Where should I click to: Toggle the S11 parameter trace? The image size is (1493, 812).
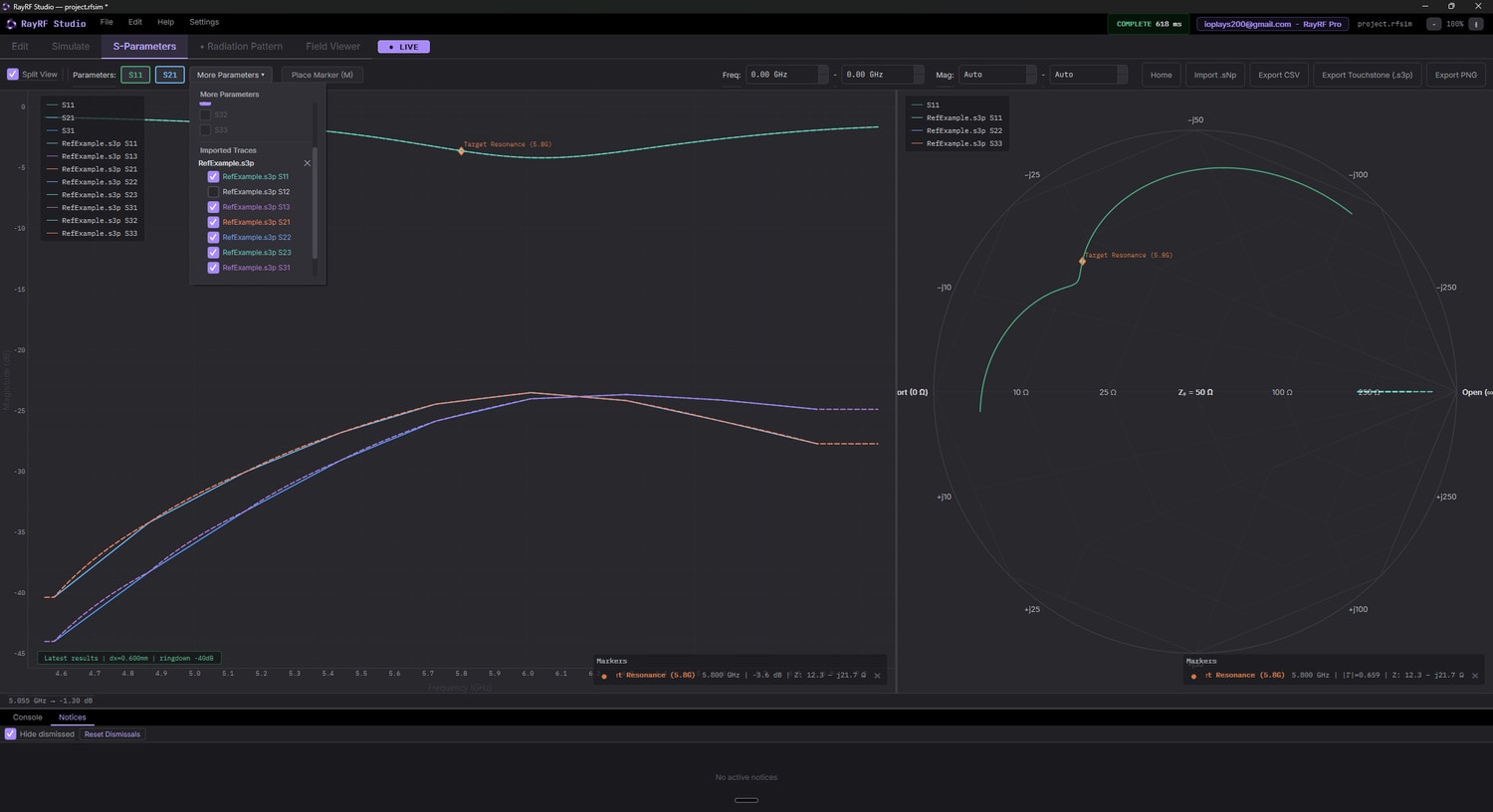click(135, 75)
